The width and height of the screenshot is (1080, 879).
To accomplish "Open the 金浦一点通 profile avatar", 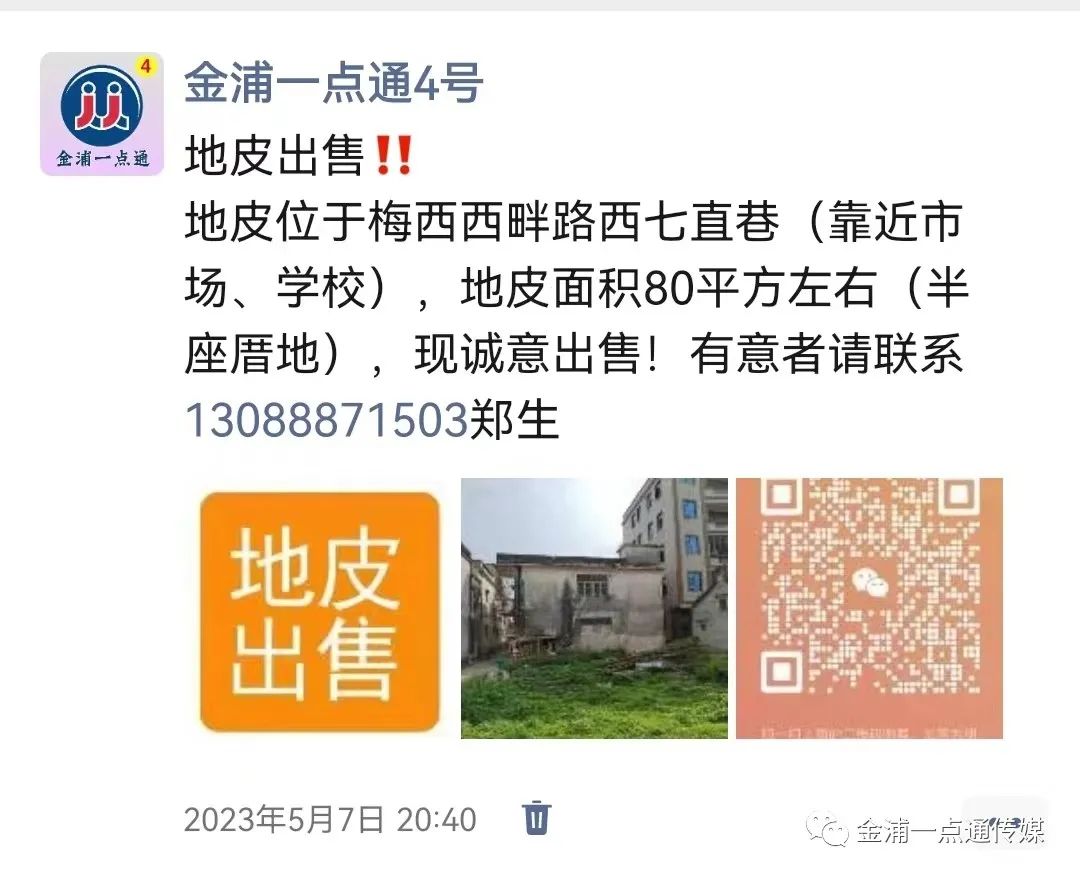I will (x=102, y=114).
